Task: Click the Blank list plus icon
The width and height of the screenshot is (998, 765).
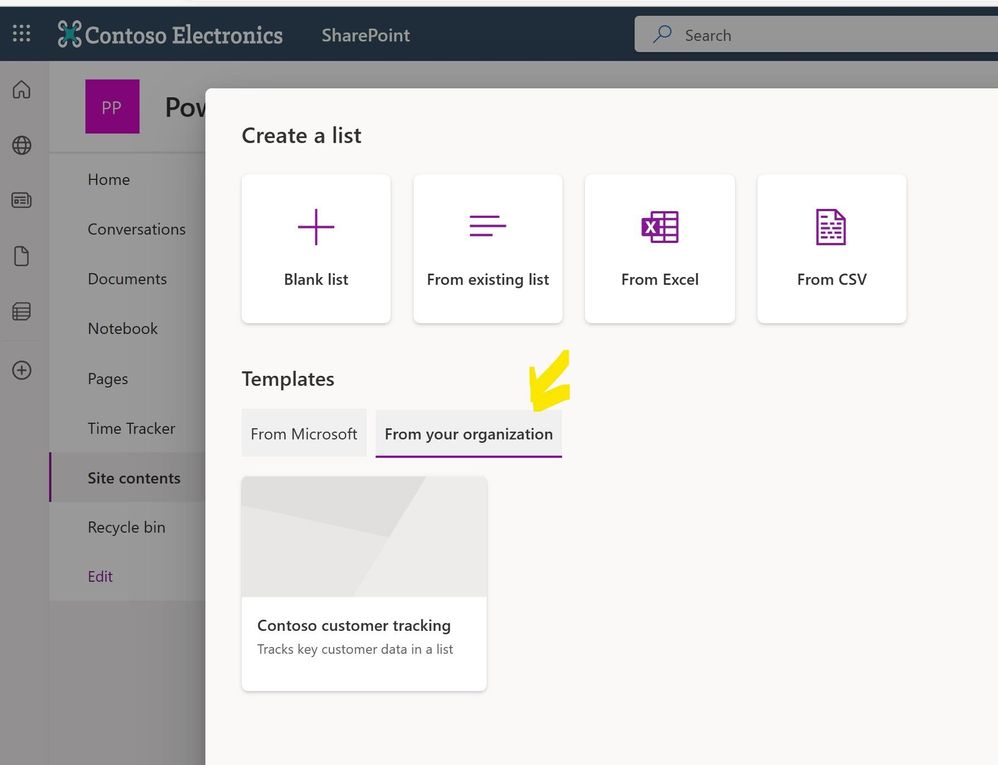Action: [316, 227]
